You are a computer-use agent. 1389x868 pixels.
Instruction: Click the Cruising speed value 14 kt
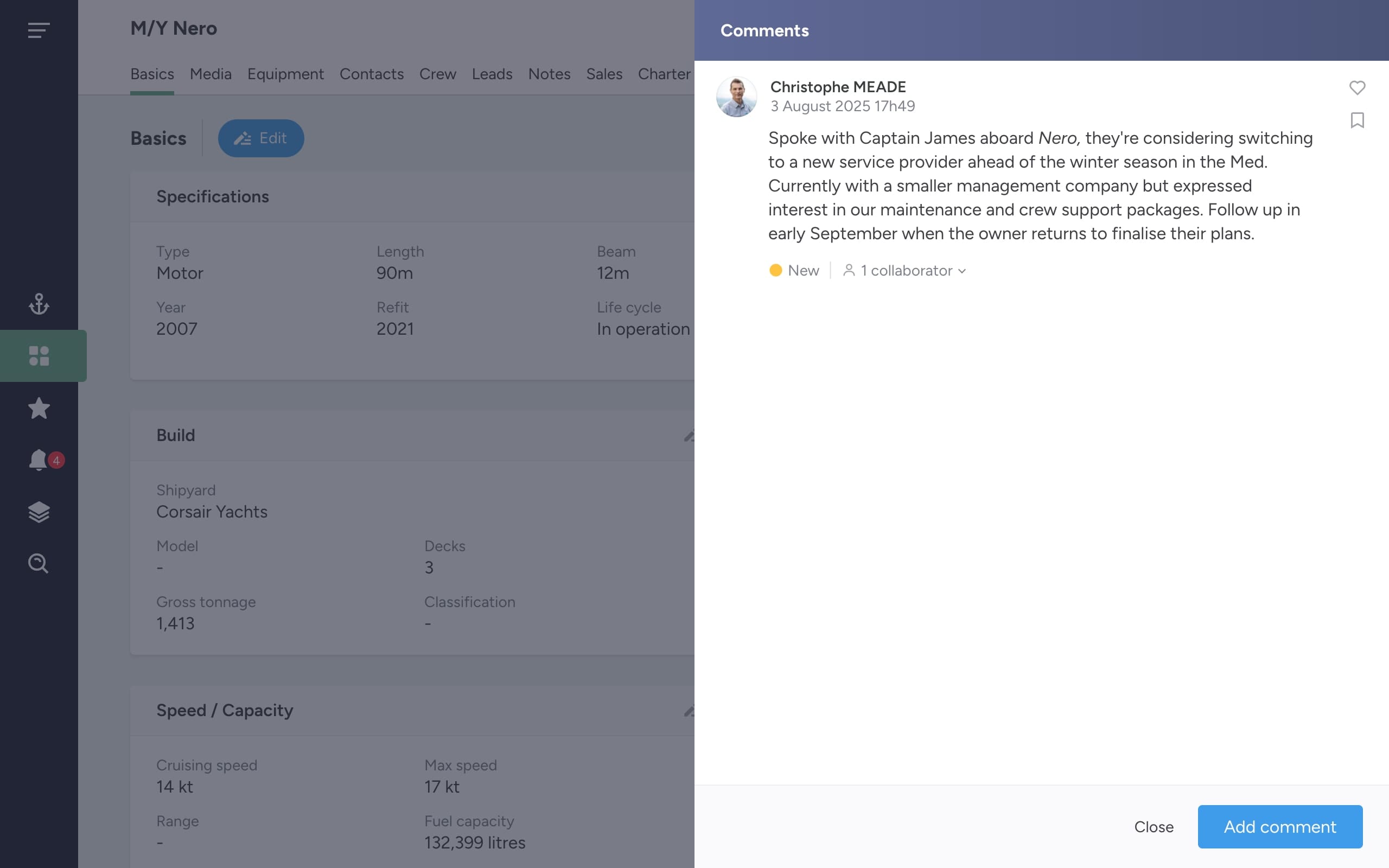click(175, 787)
